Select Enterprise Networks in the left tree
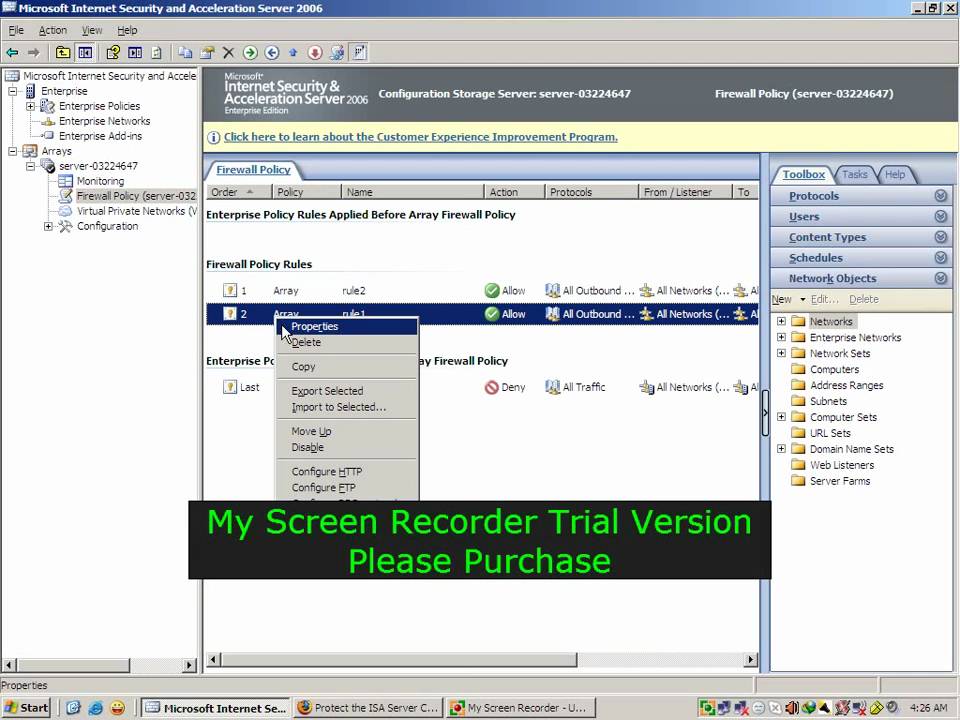The height and width of the screenshot is (720, 960). coord(104,121)
